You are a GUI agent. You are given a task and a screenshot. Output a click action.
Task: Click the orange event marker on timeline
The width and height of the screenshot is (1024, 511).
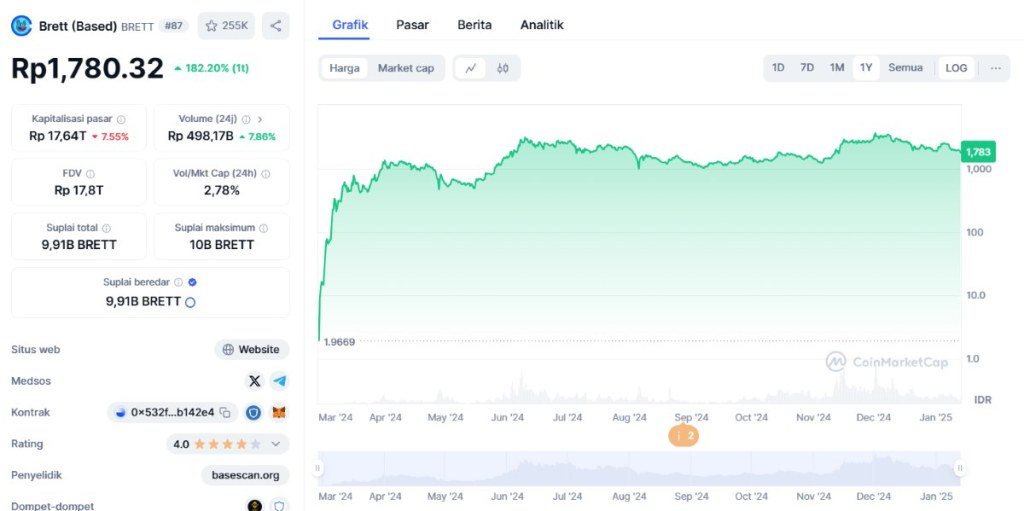tap(684, 436)
